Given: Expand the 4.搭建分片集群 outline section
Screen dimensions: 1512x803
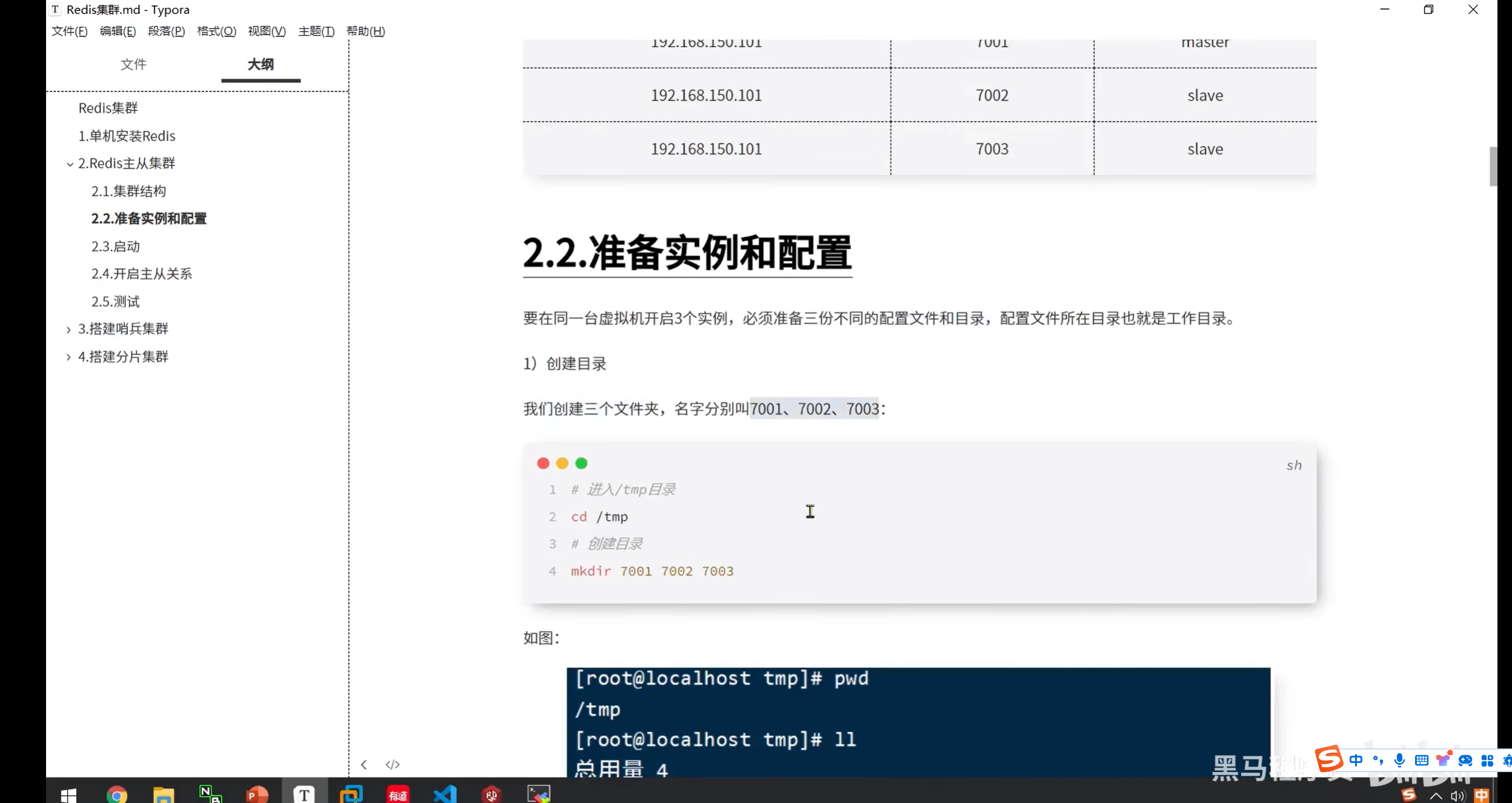Looking at the screenshot, I should click(68, 357).
